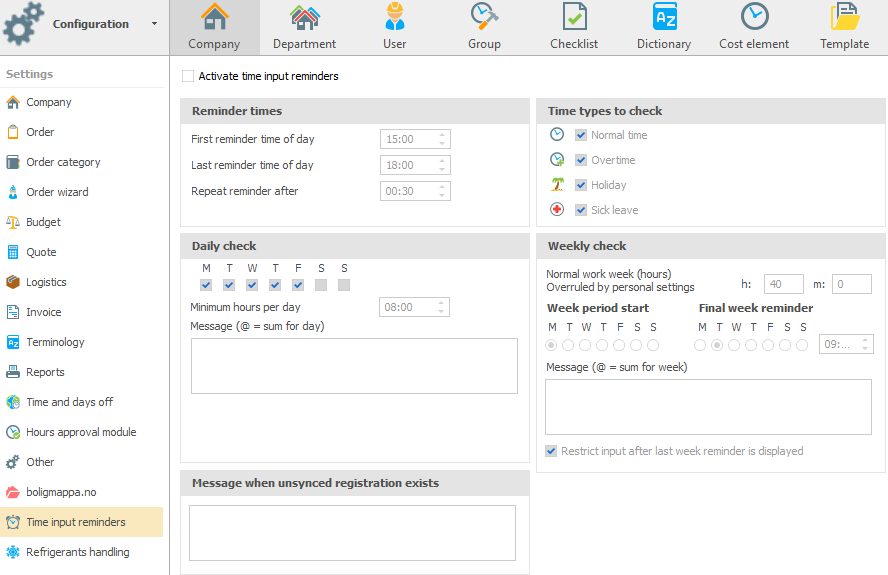Viewport: 888px width, 575px height.
Task: Open Time and days off settings
Action: click(x=82, y=402)
